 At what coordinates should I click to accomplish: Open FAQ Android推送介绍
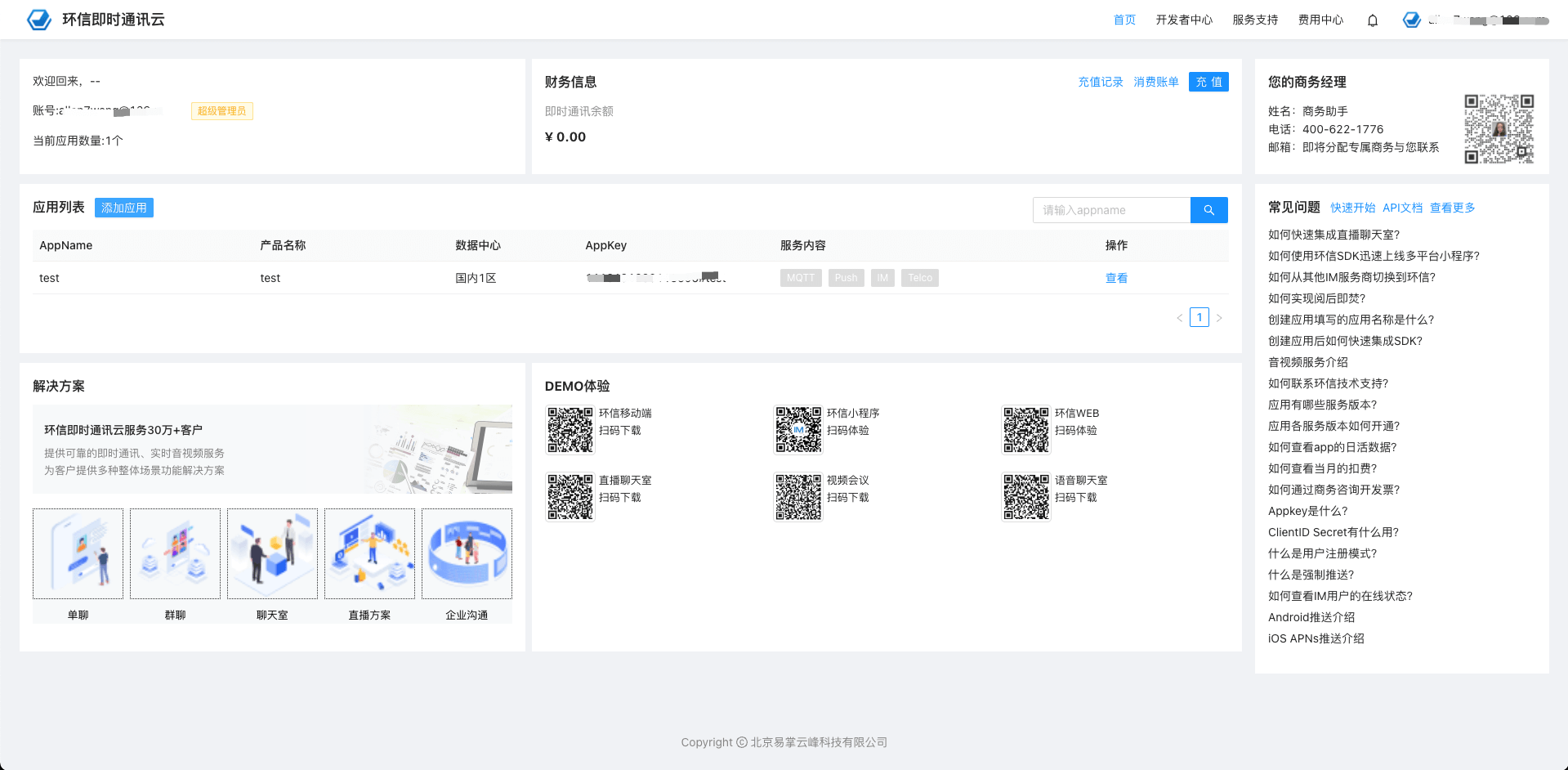(x=1311, y=617)
